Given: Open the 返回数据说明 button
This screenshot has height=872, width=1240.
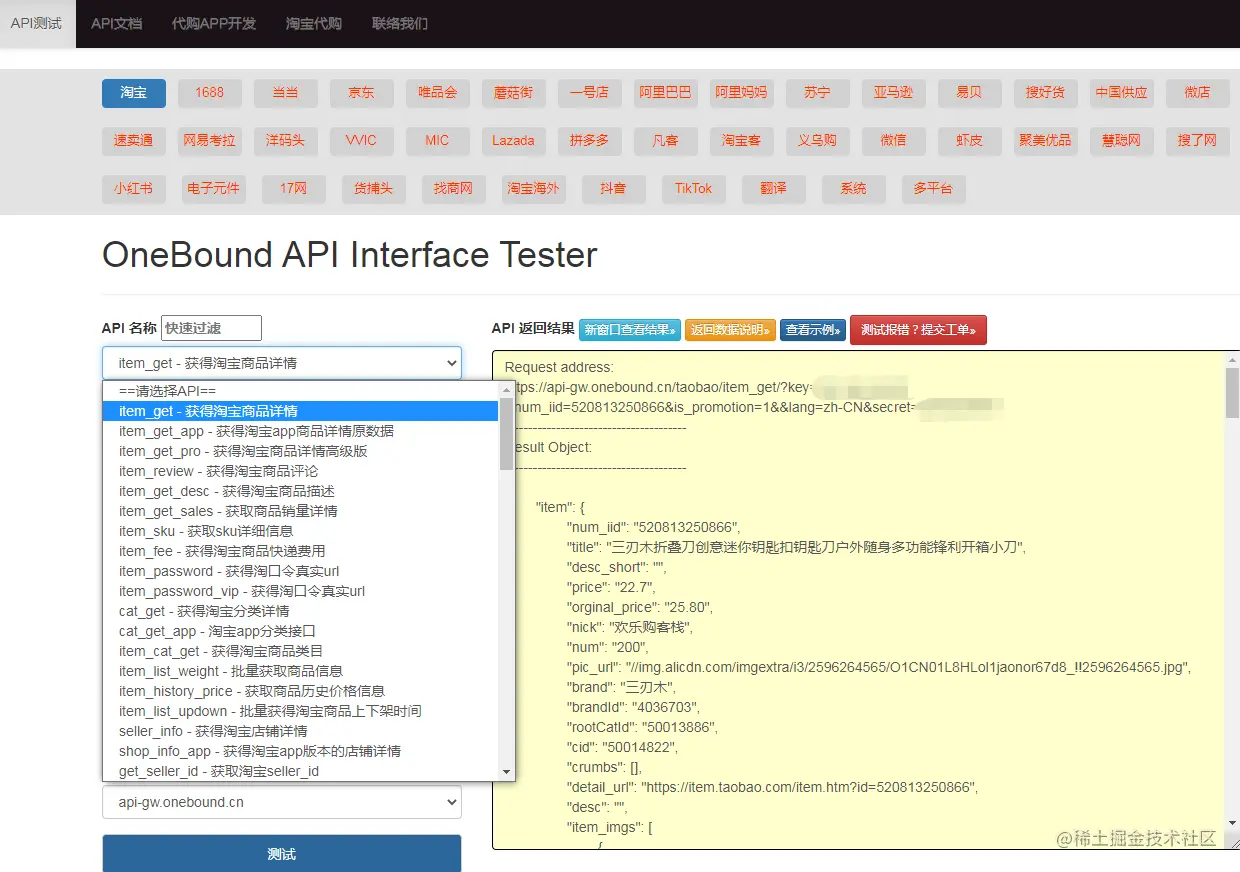Looking at the screenshot, I should coord(730,330).
